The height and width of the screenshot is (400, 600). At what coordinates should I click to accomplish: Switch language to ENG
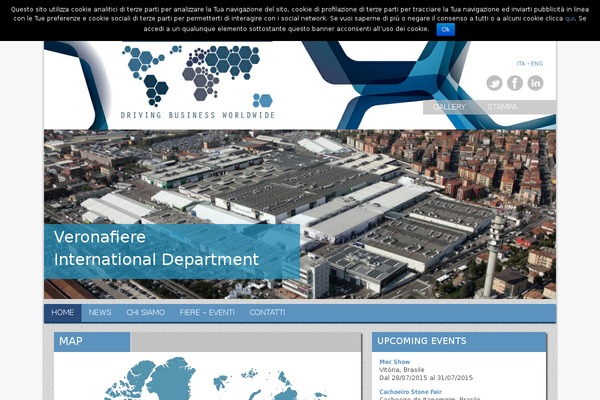click(536, 64)
